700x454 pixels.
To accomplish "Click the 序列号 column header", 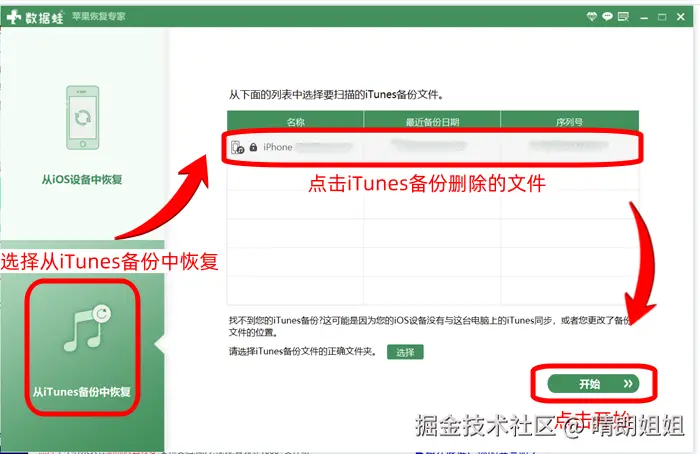I will [570, 121].
